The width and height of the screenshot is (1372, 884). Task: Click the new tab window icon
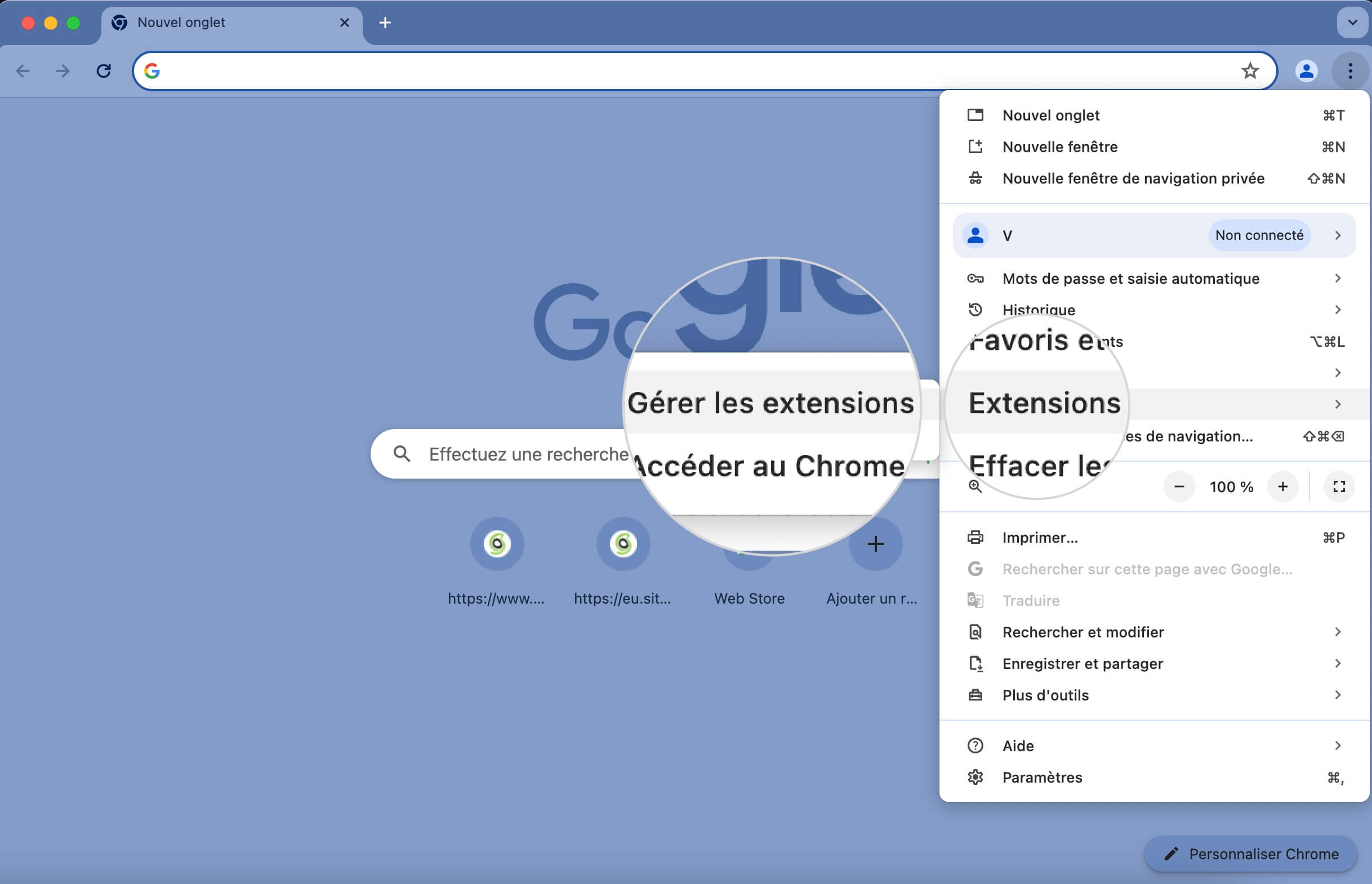click(975, 115)
